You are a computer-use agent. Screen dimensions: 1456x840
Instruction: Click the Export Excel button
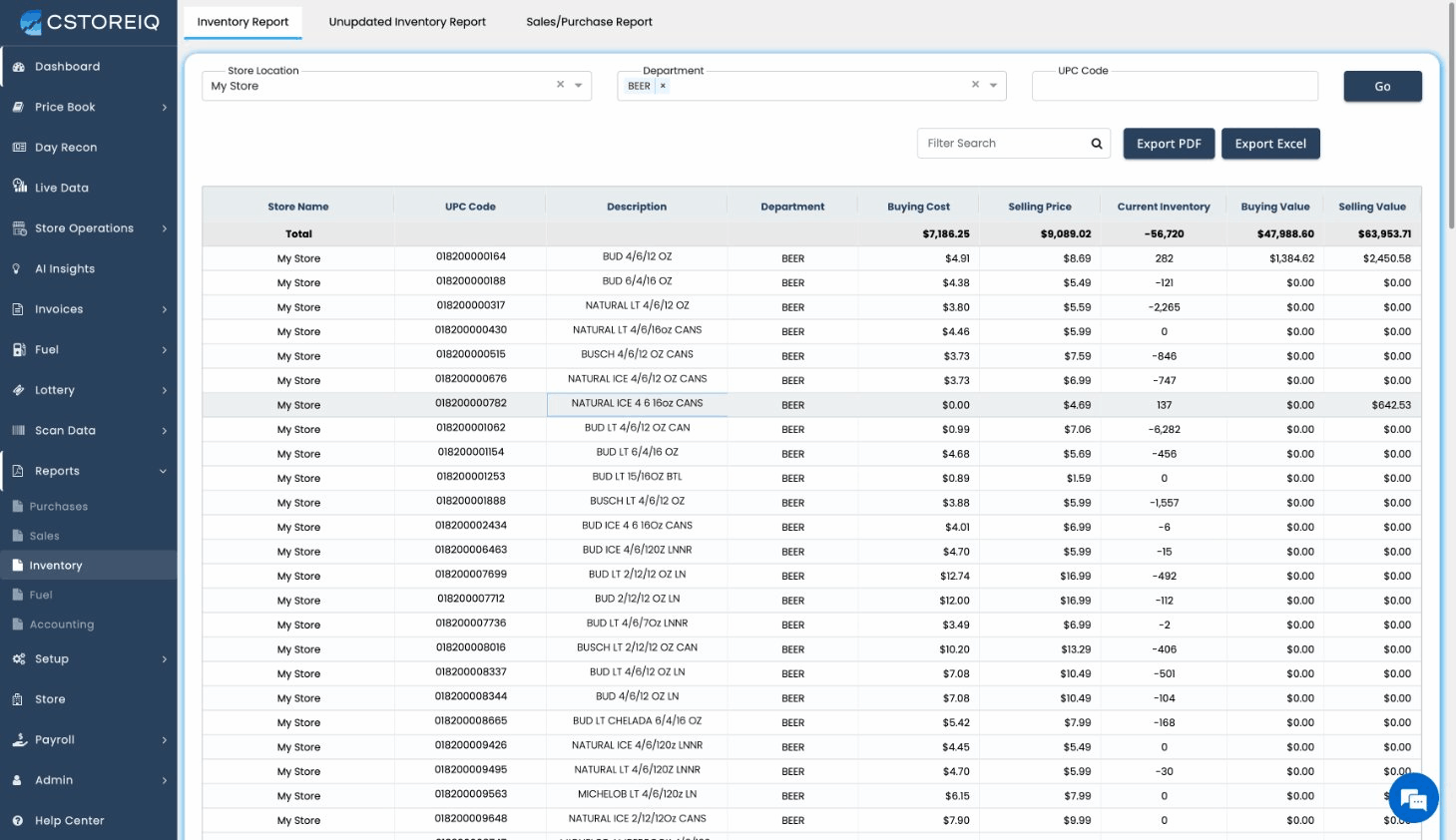pyautogui.click(x=1270, y=144)
